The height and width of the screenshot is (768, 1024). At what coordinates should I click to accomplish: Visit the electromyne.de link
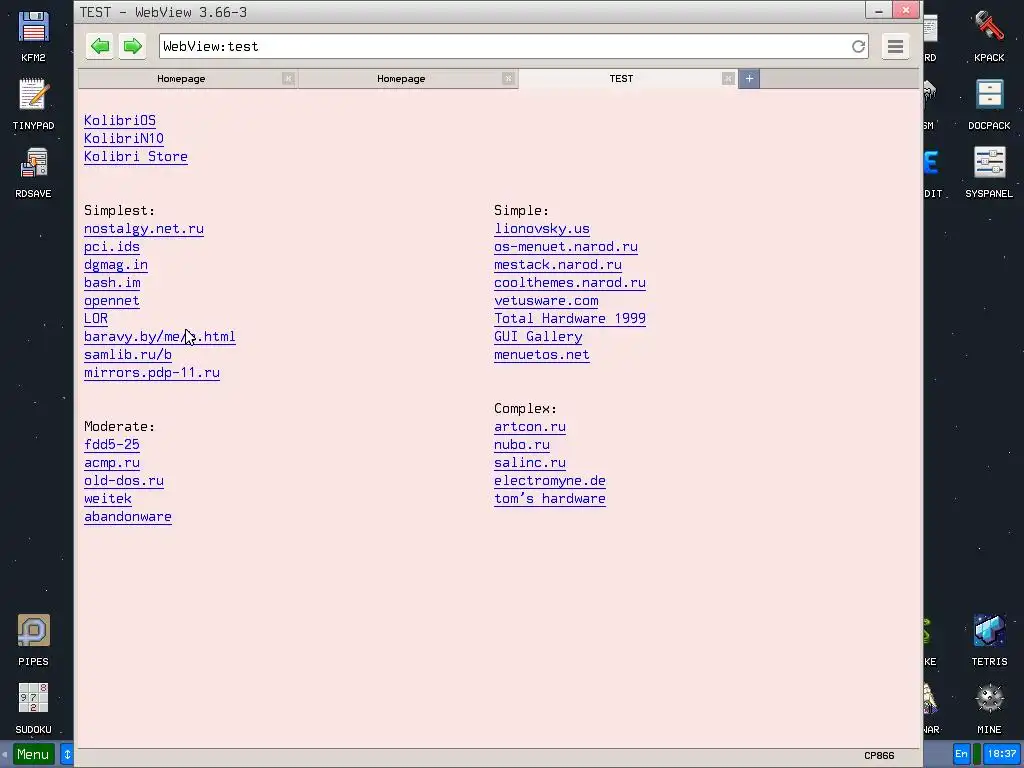click(x=550, y=481)
